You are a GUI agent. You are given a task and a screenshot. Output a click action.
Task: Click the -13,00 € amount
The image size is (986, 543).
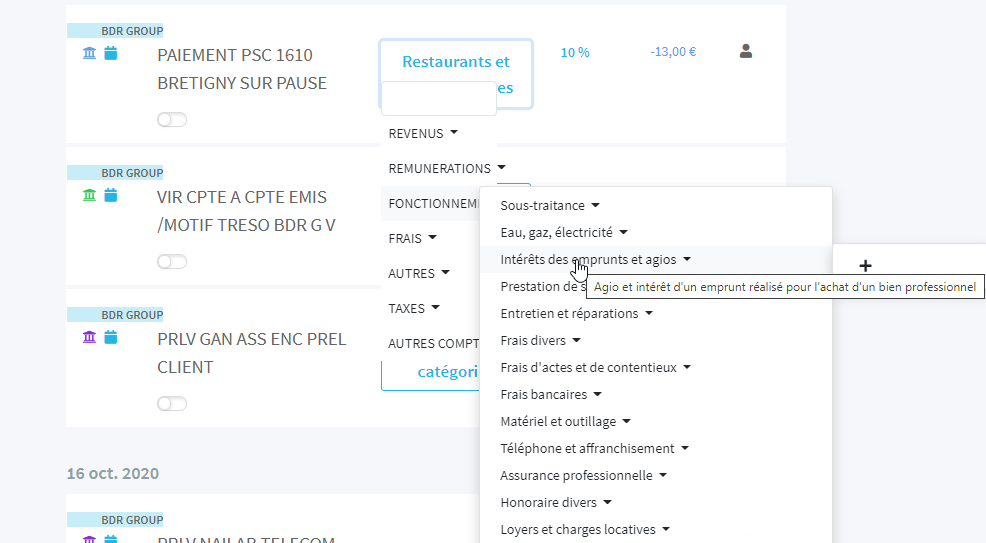[673, 52]
